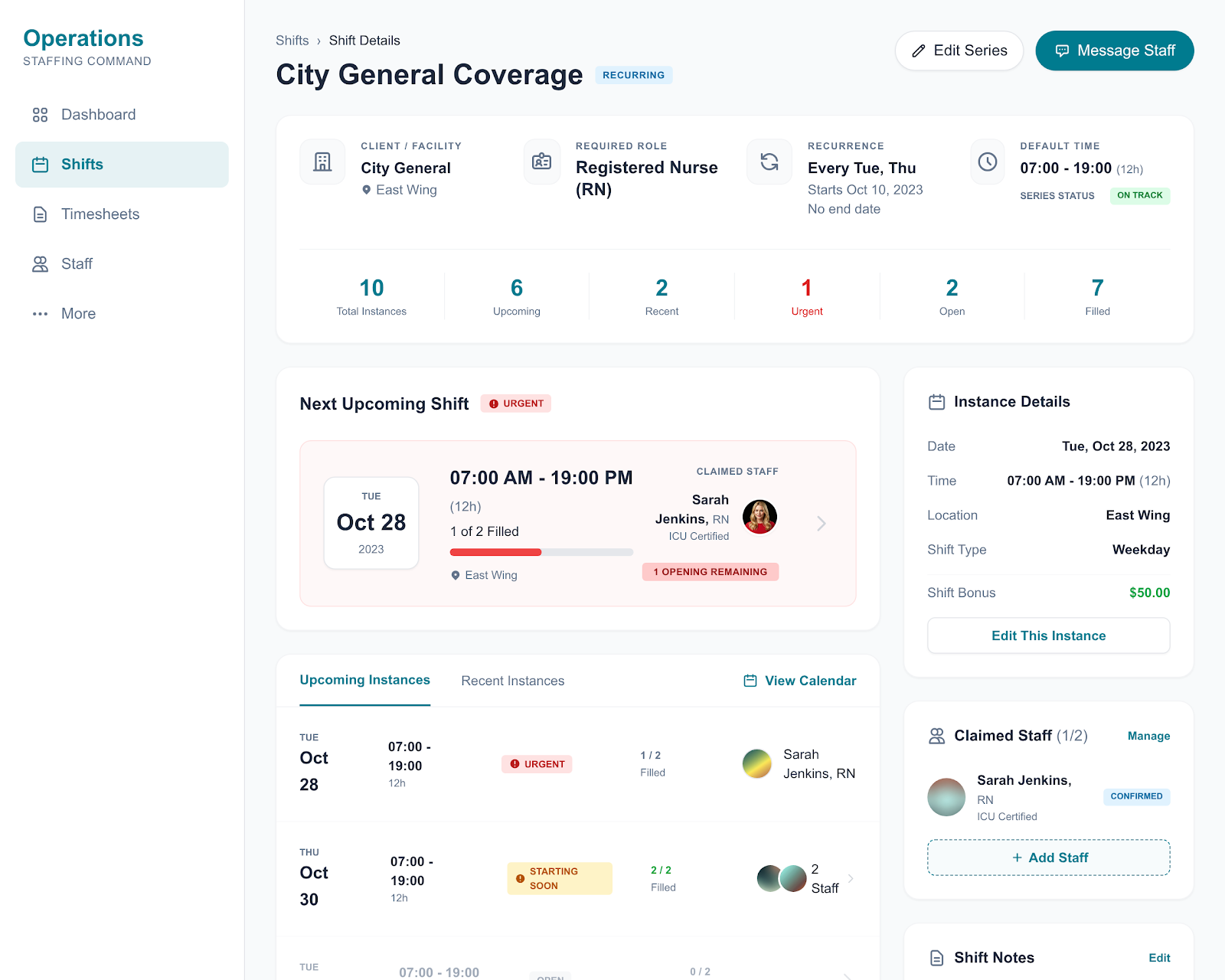Switch to the Upcoming Instances tab
Screen dimensions: 1225x980
tap(364, 680)
